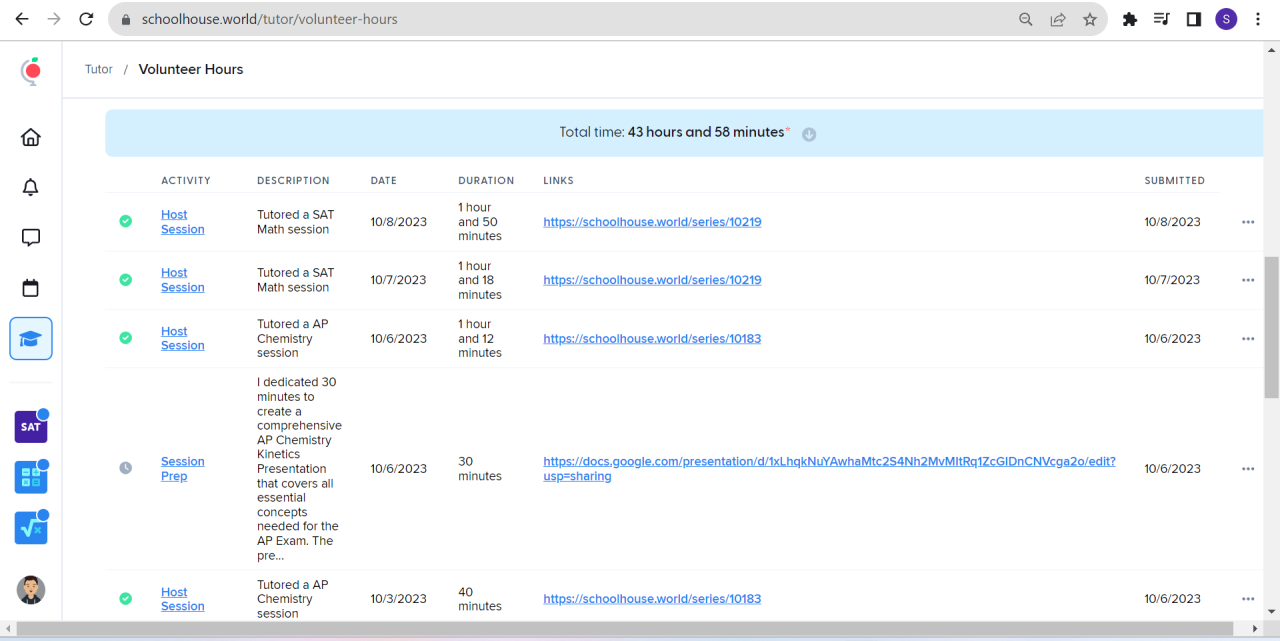This screenshot has height=641, width=1280.
Task: Open the Home icon in sidebar
Action: 31,137
